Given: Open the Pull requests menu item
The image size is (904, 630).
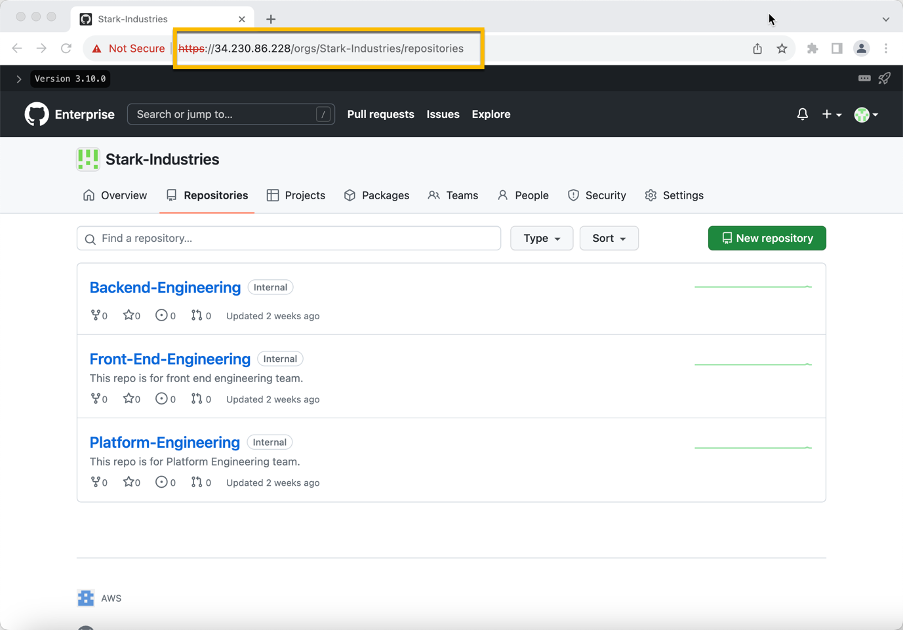Looking at the screenshot, I should click(x=380, y=114).
